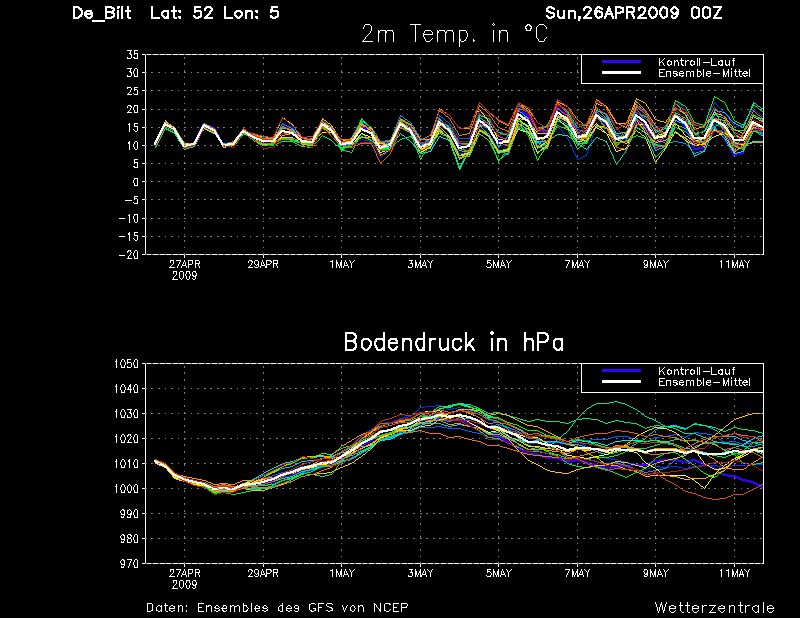800x618 pixels.
Task: Click the Daten: Ensembles des GFS von NCEP text
Action: [277, 607]
